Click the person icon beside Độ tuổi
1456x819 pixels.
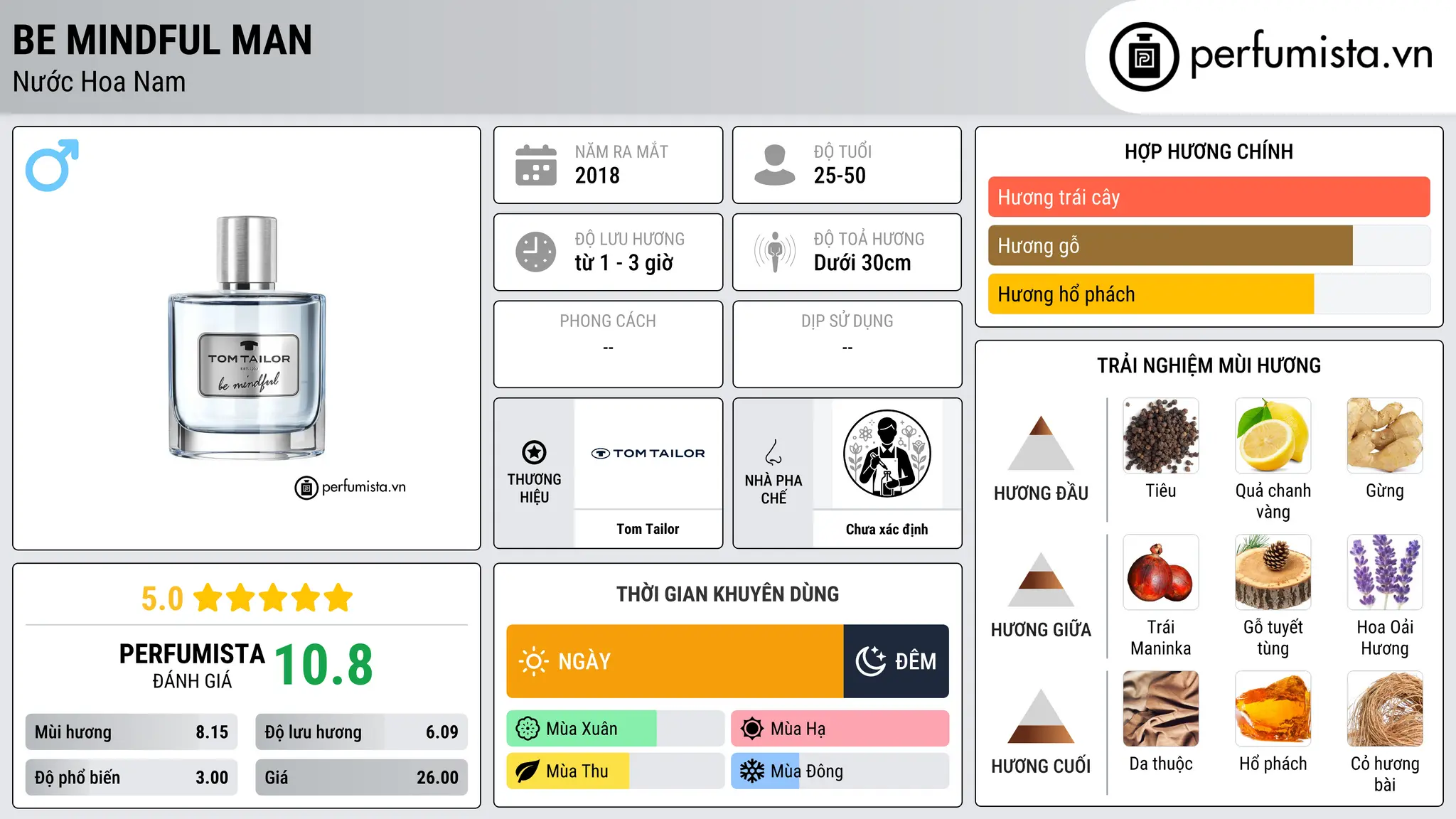click(x=775, y=165)
